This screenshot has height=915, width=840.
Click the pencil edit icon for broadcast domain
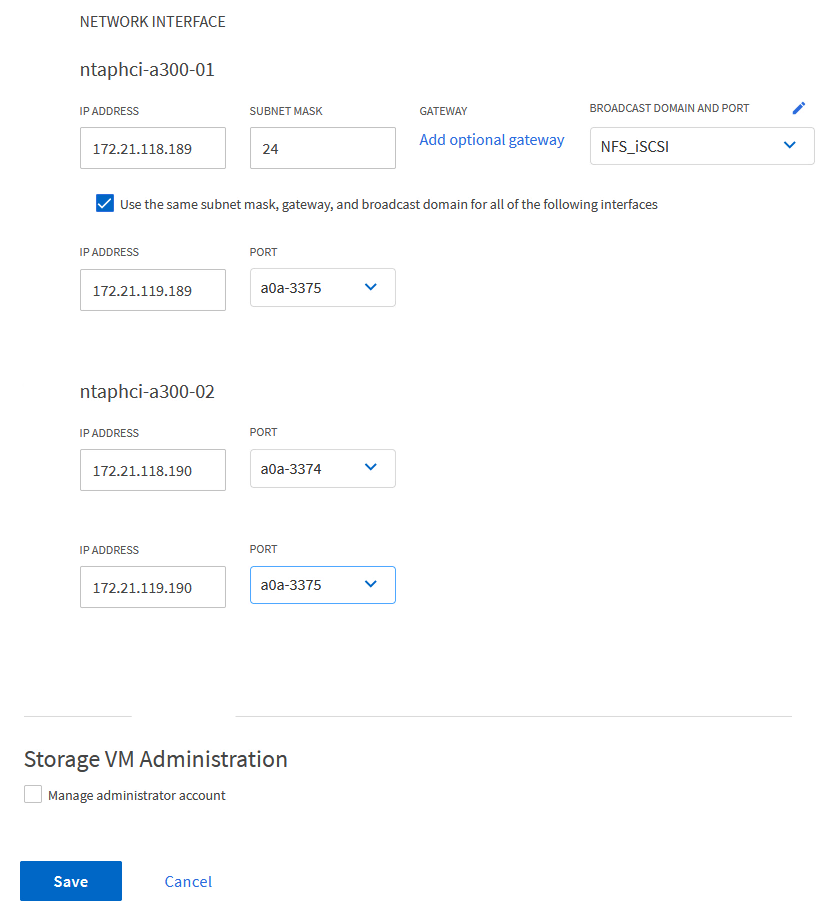pos(798,108)
